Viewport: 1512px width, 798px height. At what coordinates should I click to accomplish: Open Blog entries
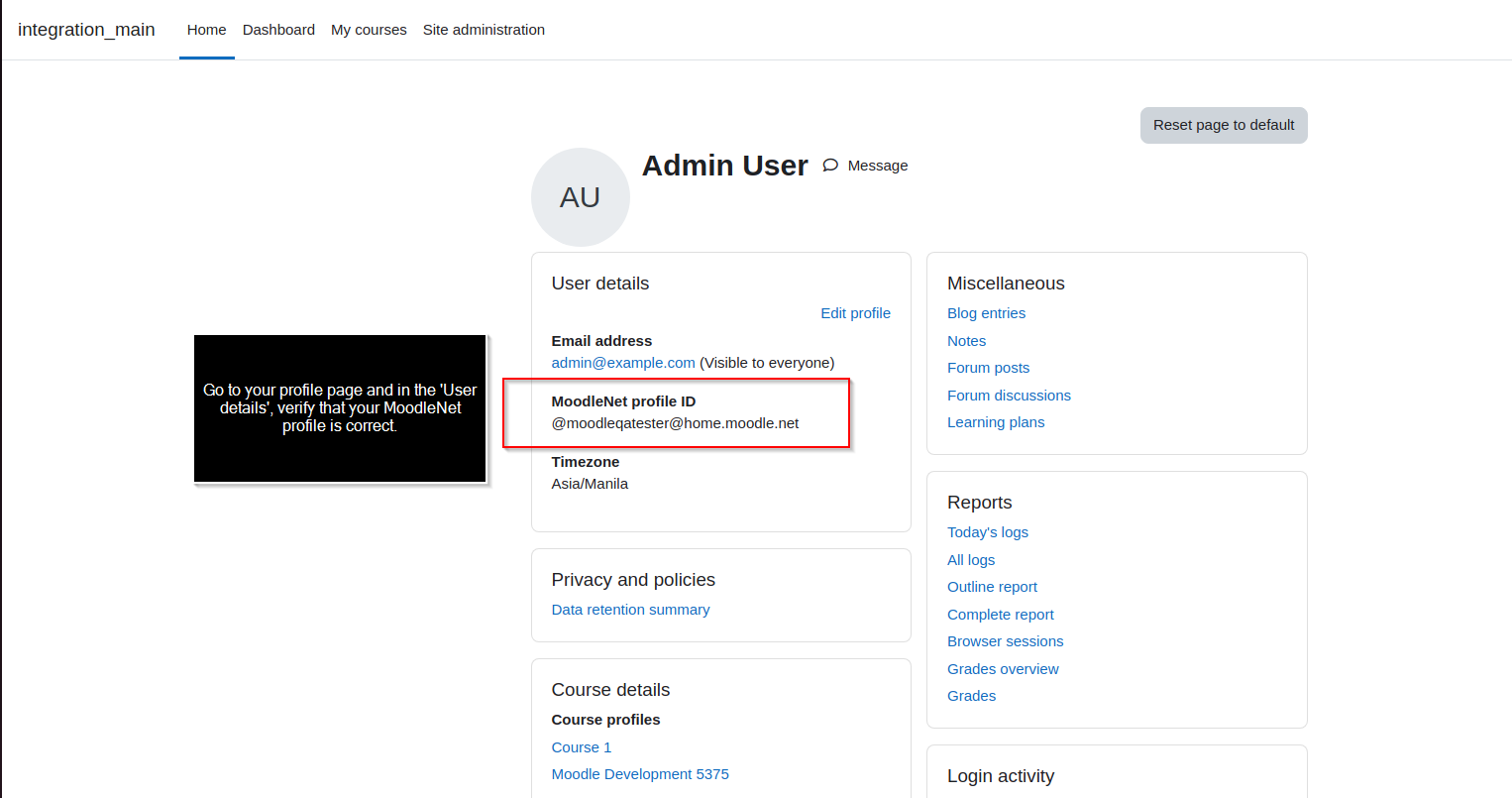coord(986,313)
